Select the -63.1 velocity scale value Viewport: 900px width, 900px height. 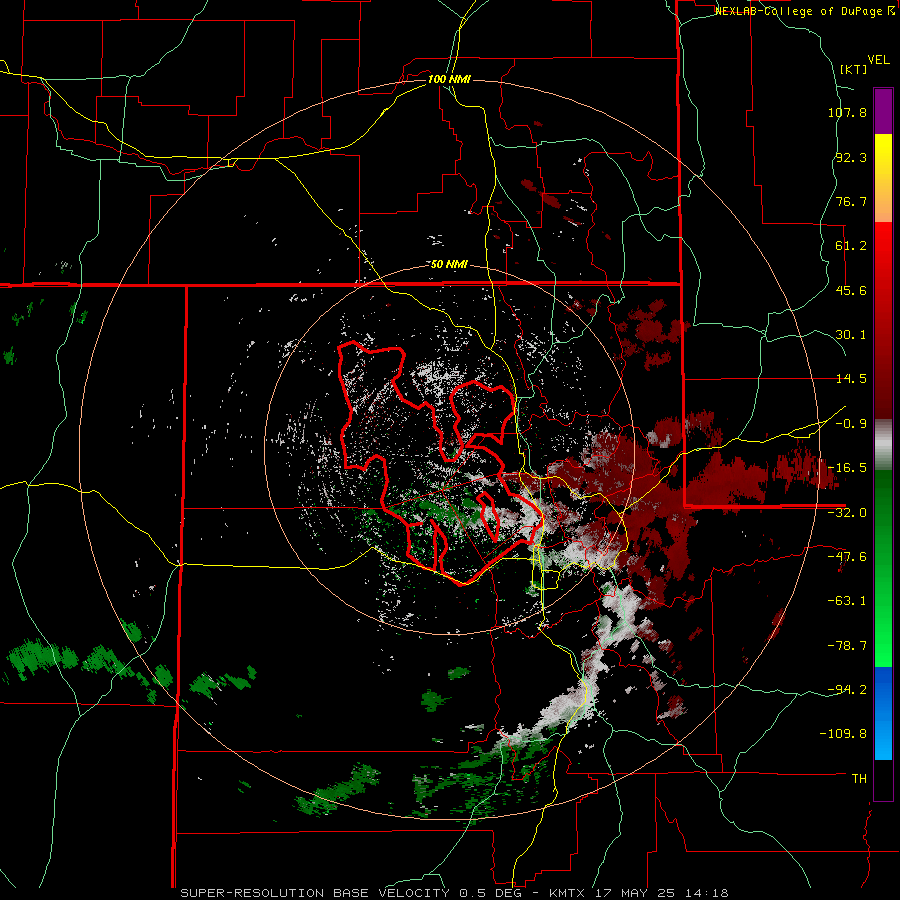847,601
